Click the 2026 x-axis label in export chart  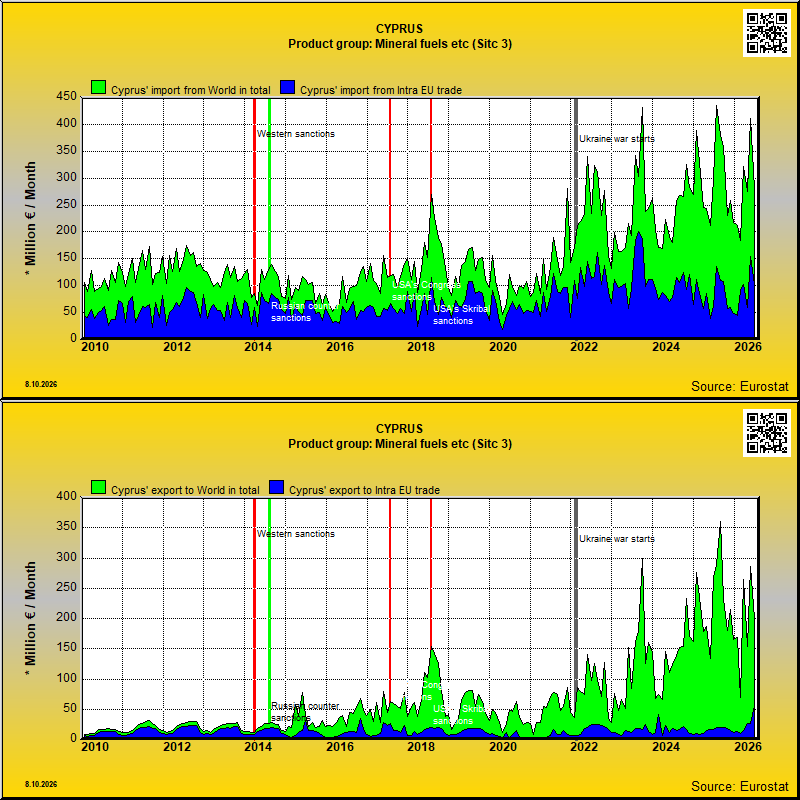[x=747, y=747]
